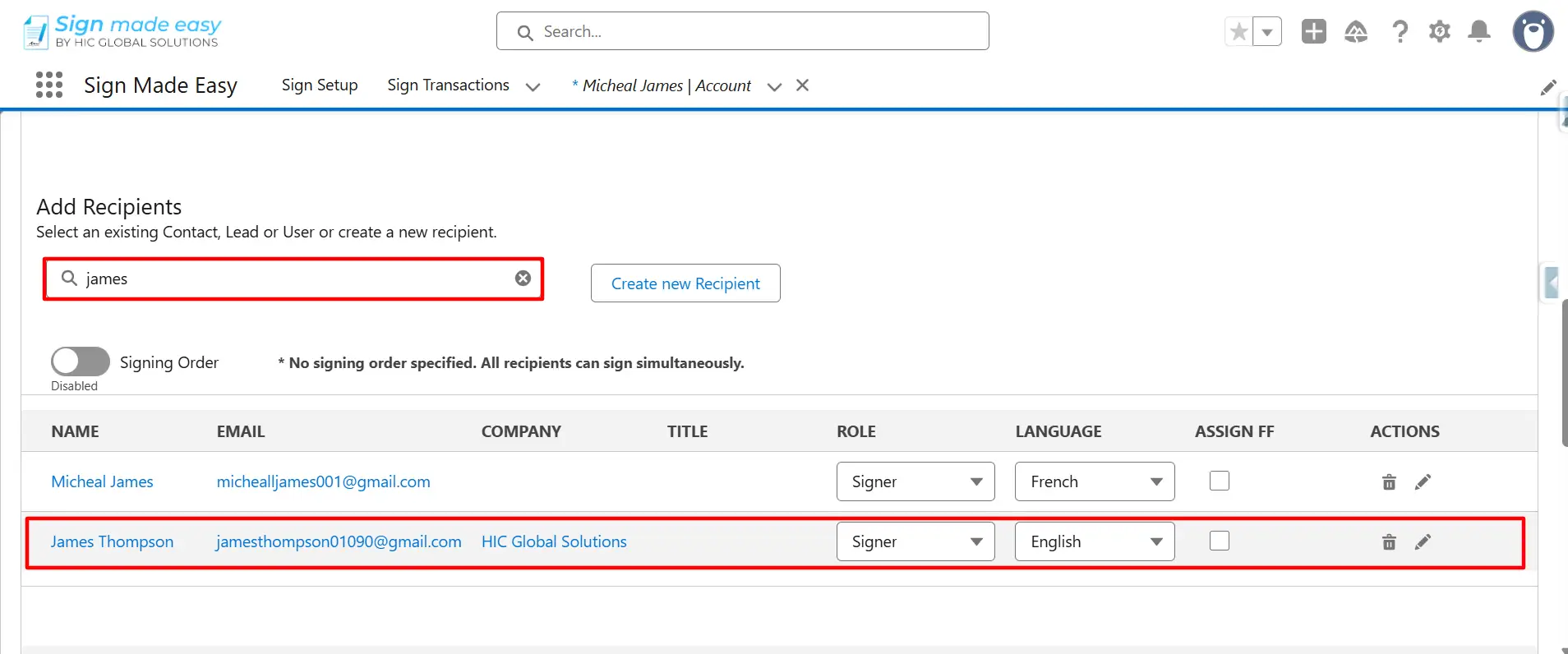Open French language dropdown for Micheal James
Image resolution: width=1568 pixels, height=654 pixels.
tap(1095, 481)
